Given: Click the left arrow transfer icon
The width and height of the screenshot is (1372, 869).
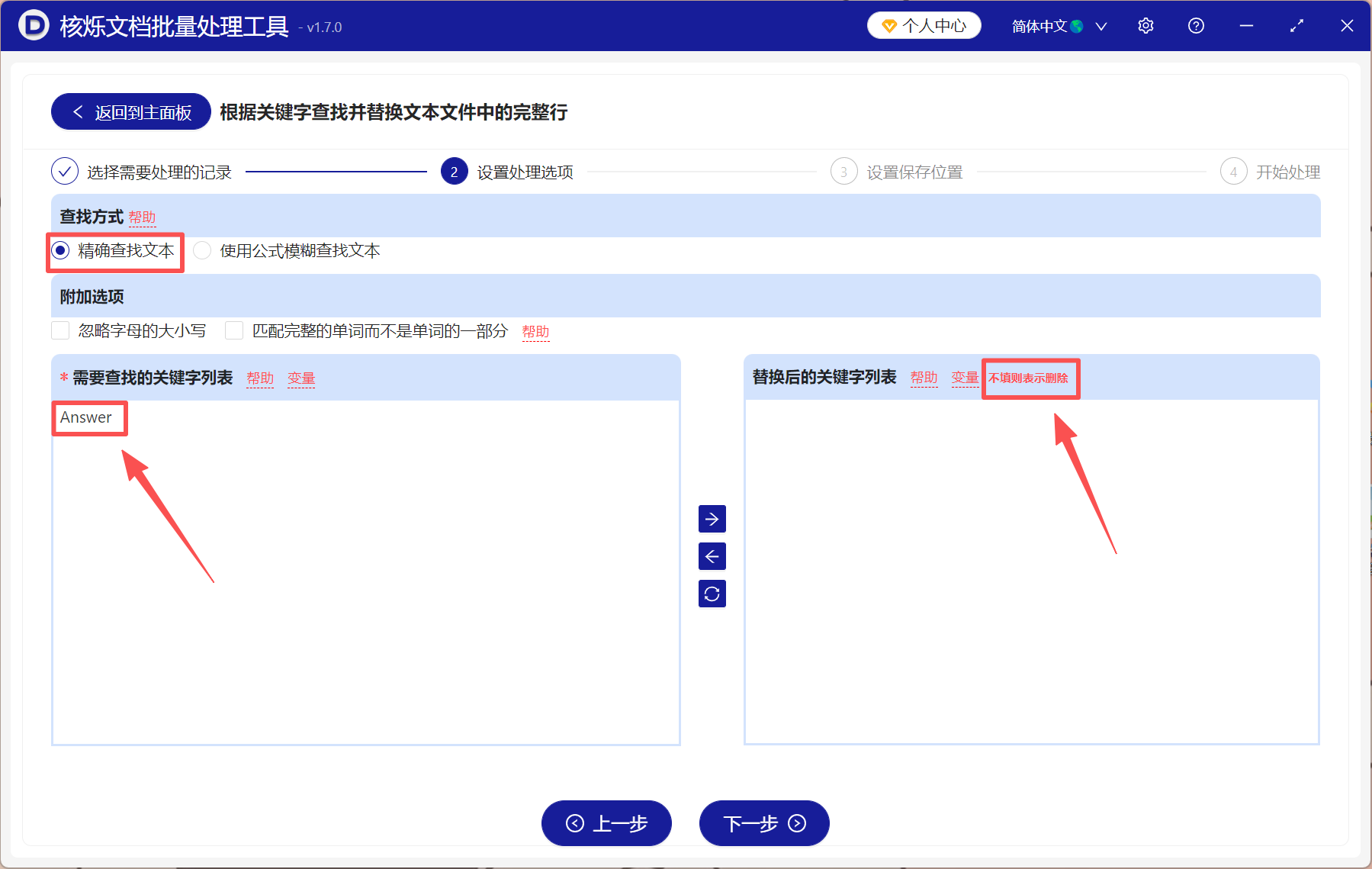Looking at the screenshot, I should click(x=712, y=556).
